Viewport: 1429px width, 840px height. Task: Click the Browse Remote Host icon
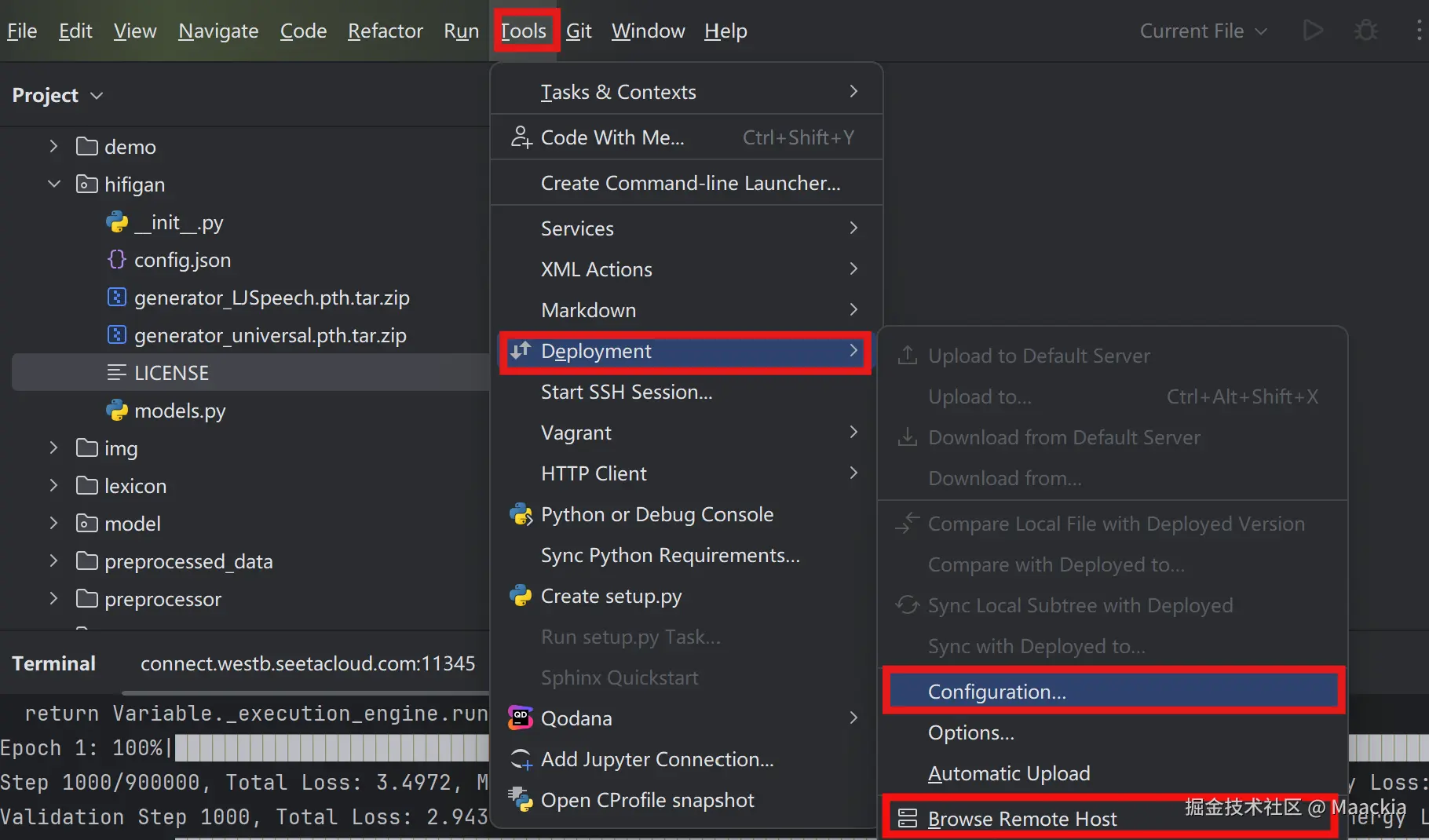[907, 819]
